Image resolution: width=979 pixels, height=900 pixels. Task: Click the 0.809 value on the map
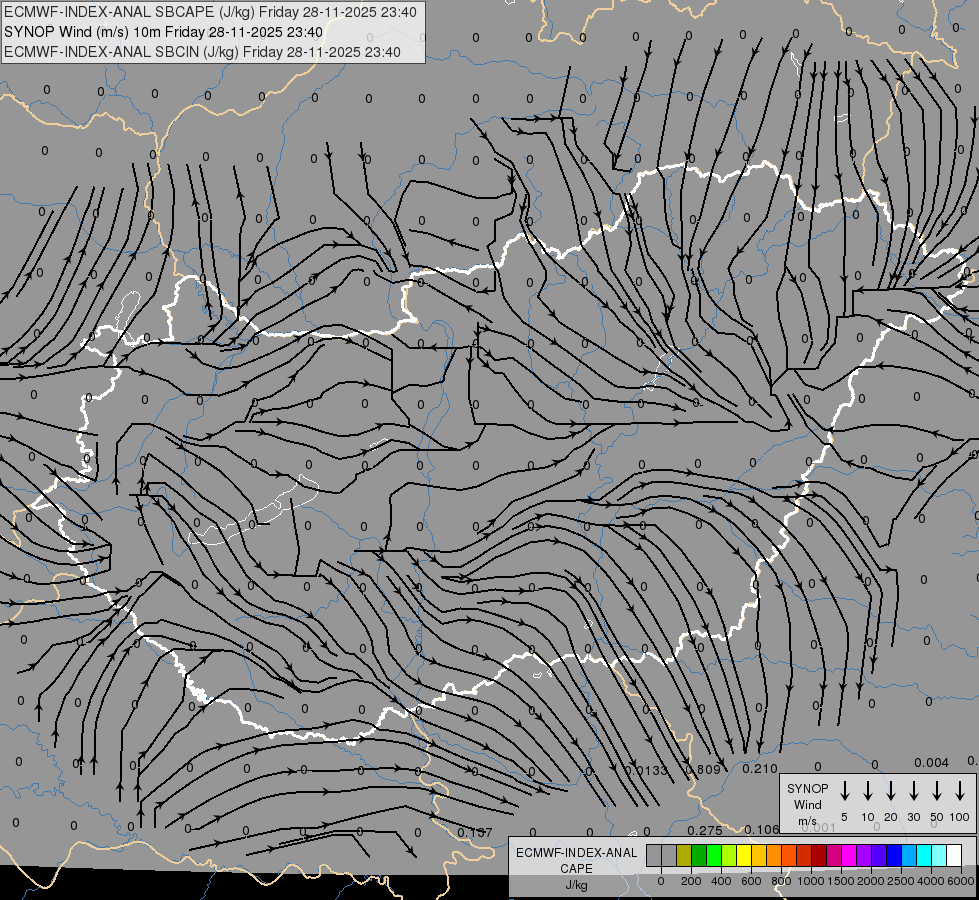(703, 769)
